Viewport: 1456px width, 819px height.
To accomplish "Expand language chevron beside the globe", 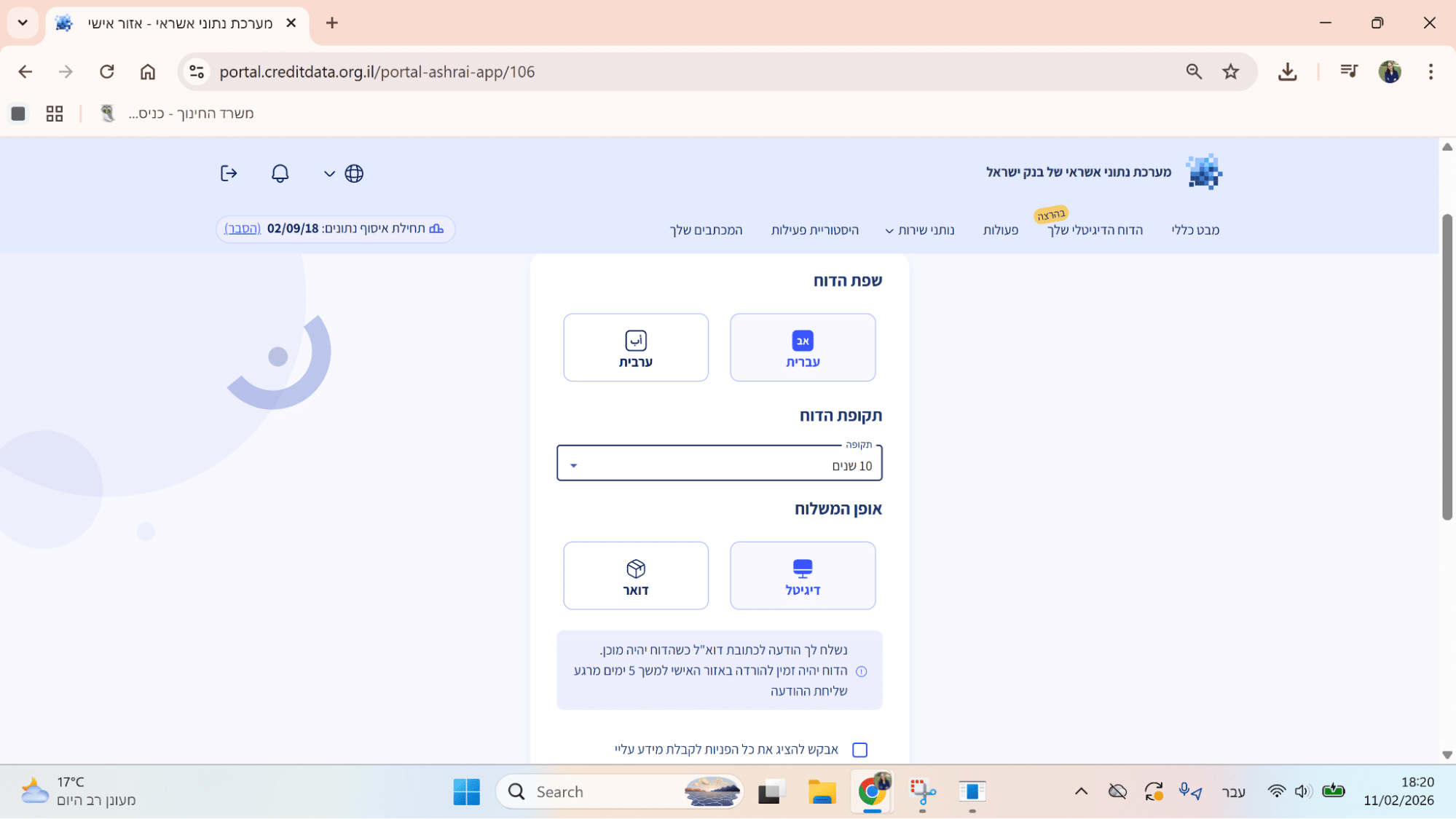I will click(329, 173).
